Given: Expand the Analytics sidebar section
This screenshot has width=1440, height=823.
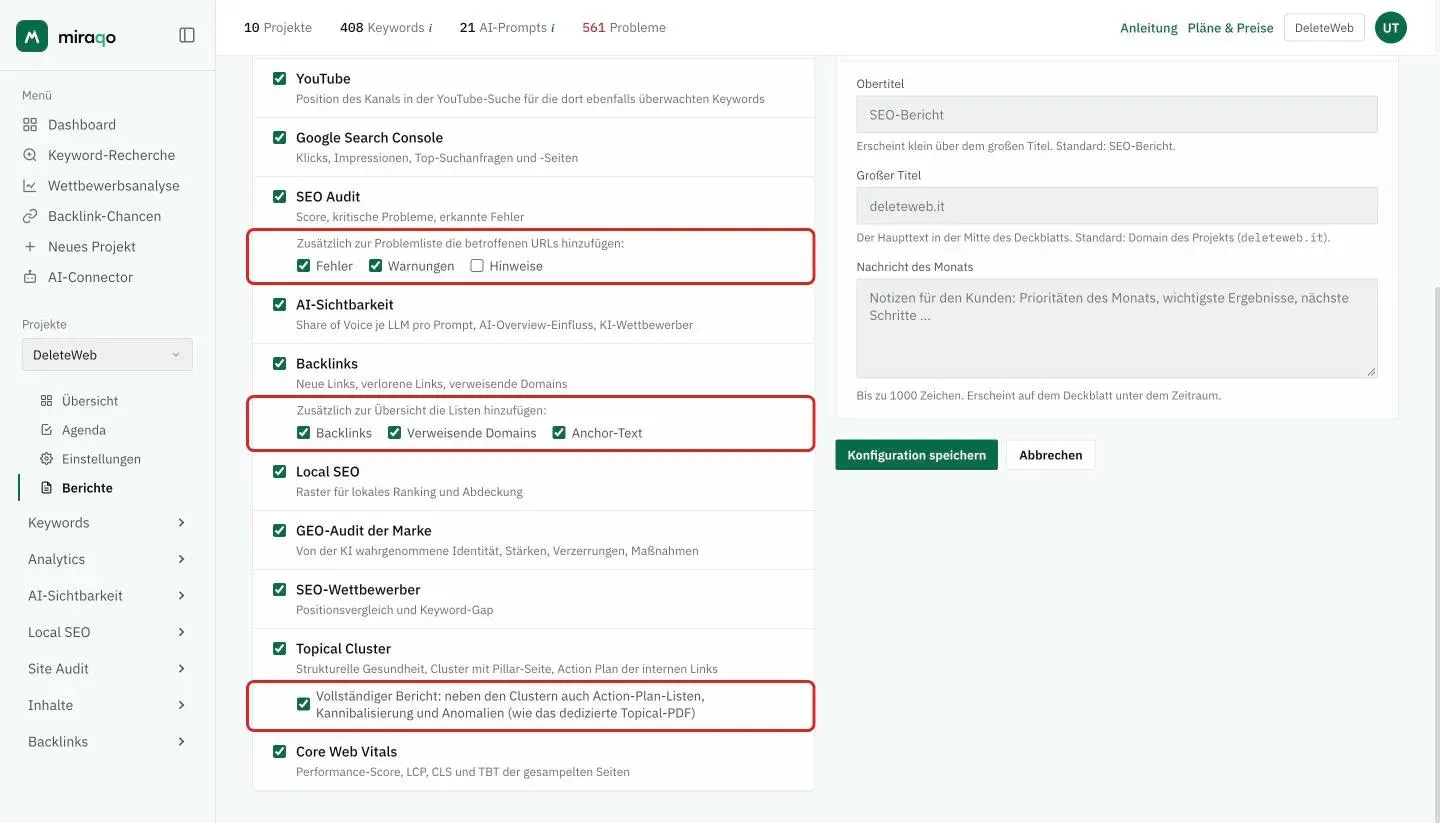Looking at the screenshot, I should pos(107,559).
